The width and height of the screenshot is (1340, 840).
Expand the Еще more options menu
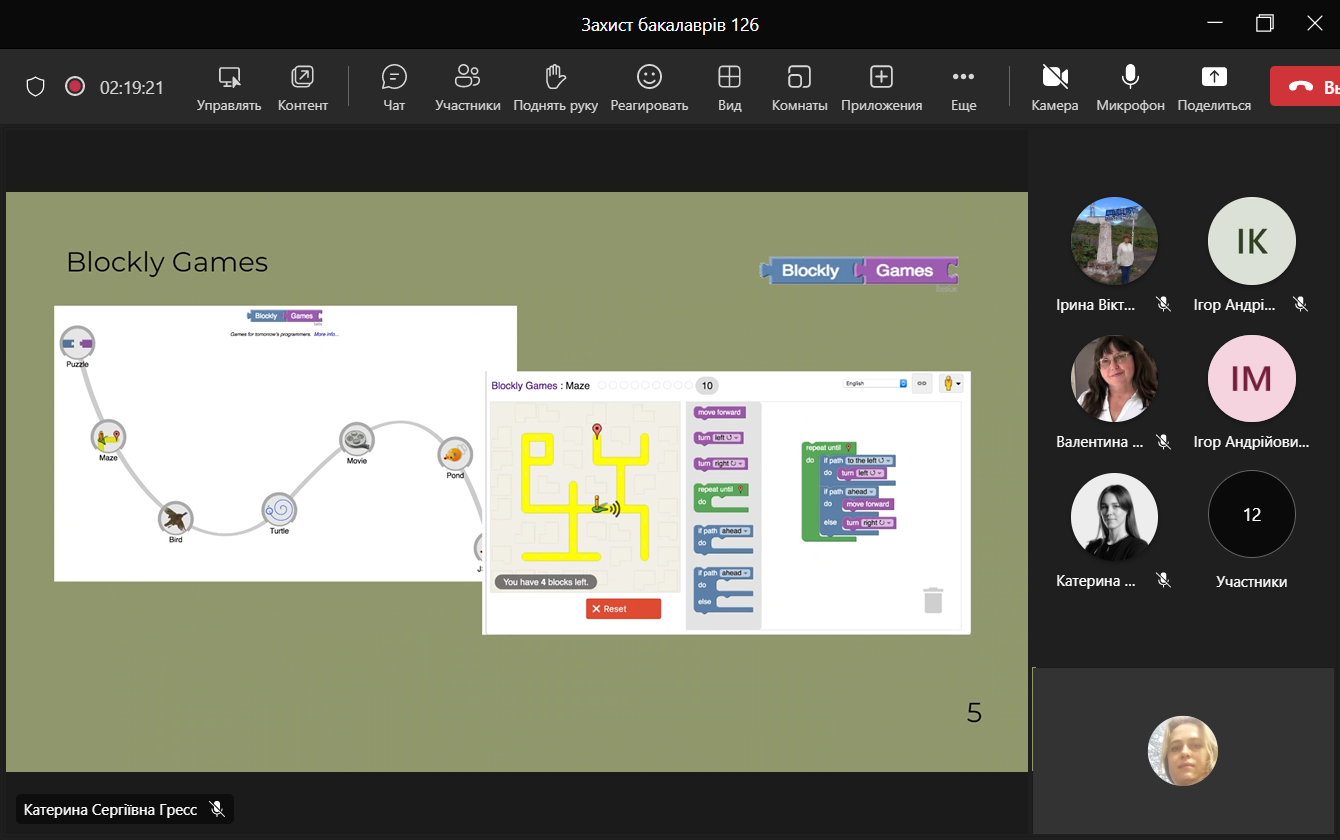pyautogui.click(x=963, y=86)
